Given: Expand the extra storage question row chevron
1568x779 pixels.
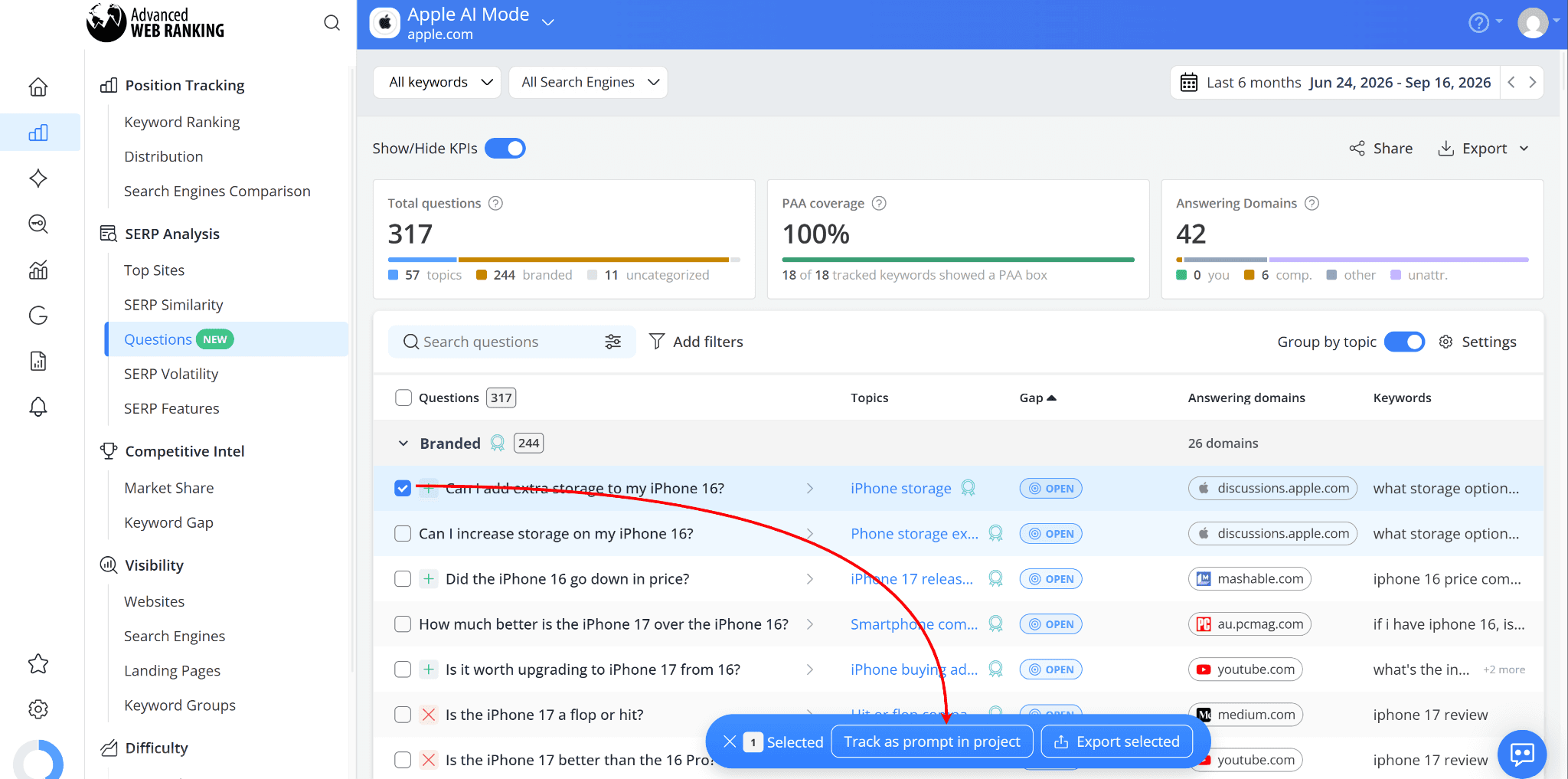Looking at the screenshot, I should (810, 488).
